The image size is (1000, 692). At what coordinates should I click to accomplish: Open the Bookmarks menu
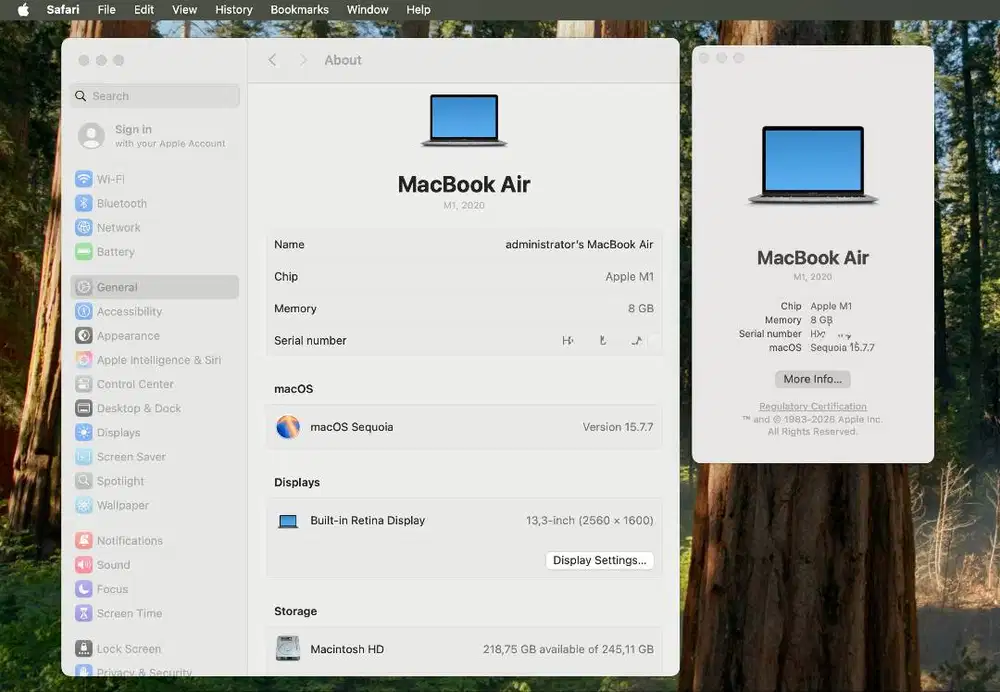click(299, 10)
